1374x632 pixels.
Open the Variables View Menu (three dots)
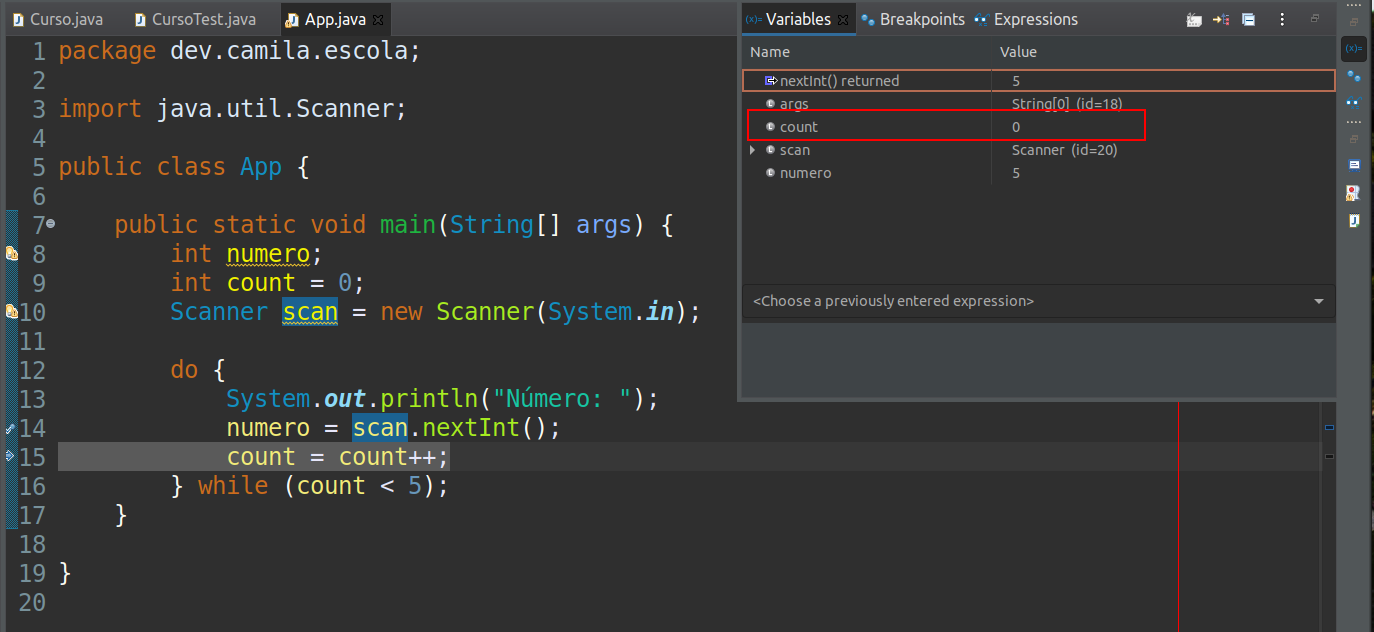[x=1282, y=19]
